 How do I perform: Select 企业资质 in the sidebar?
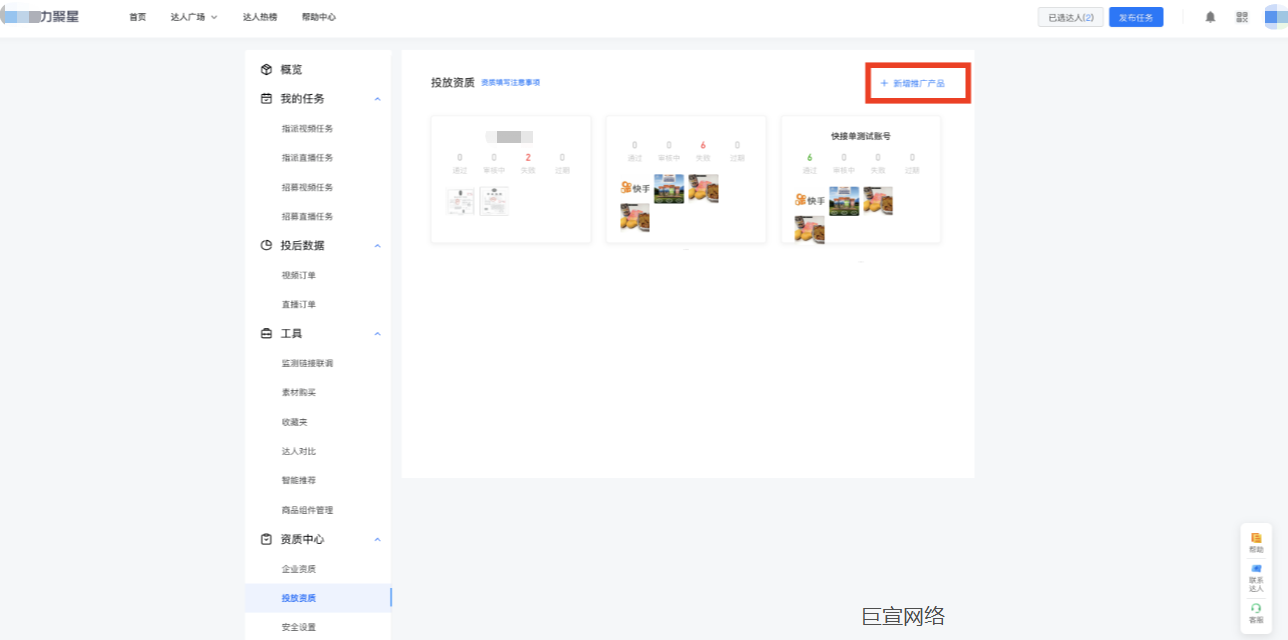[x=299, y=569]
